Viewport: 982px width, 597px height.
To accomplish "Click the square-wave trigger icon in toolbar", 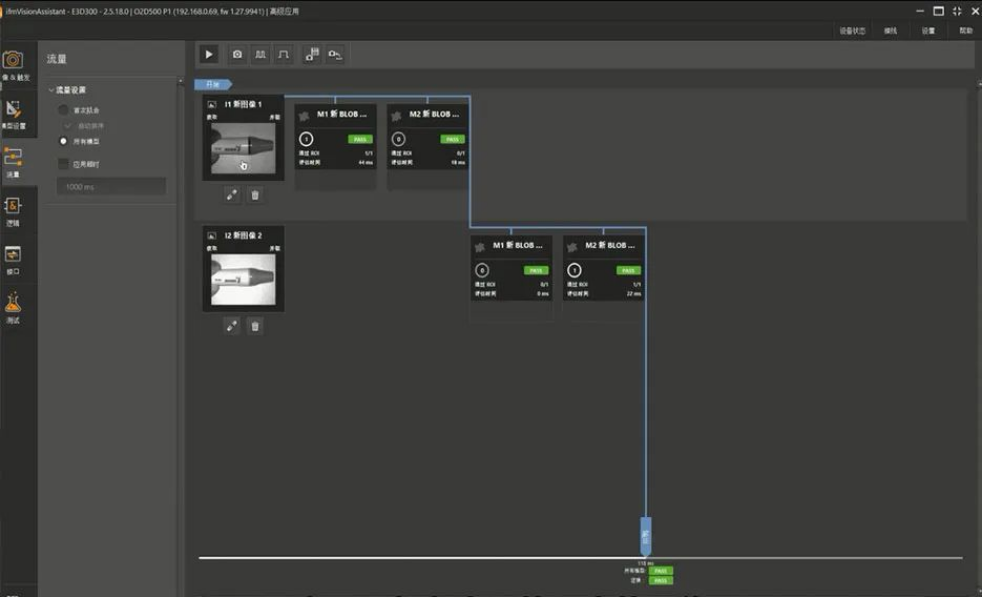I will [x=284, y=54].
